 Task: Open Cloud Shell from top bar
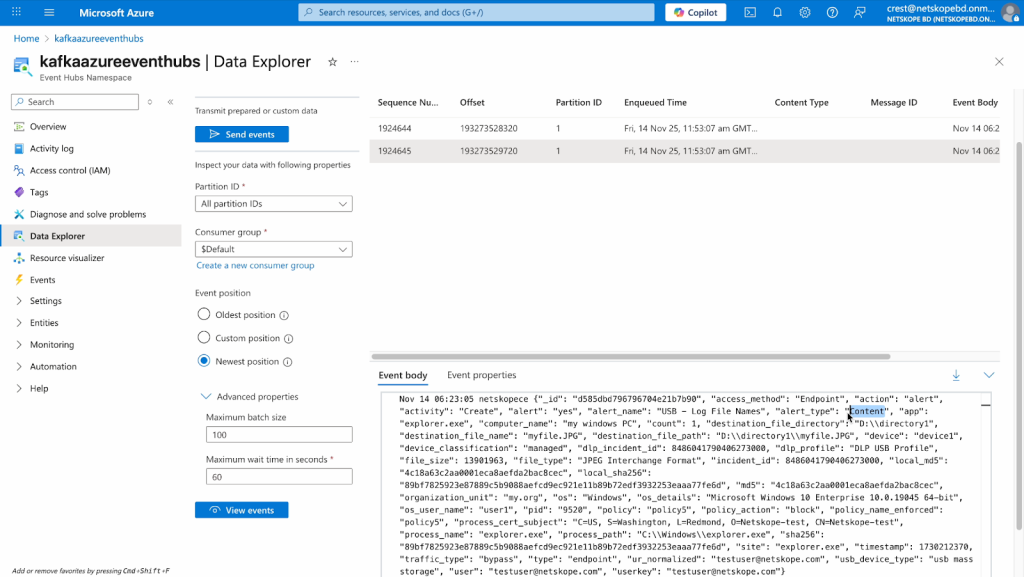click(x=750, y=12)
